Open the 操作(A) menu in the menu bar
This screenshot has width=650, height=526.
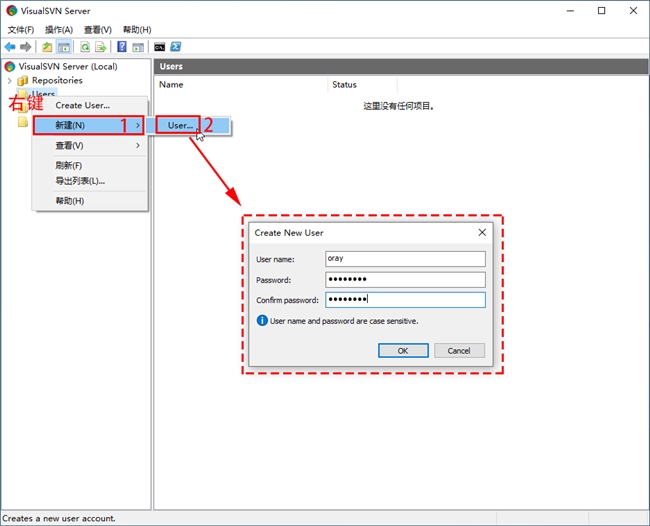click(x=59, y=30)
